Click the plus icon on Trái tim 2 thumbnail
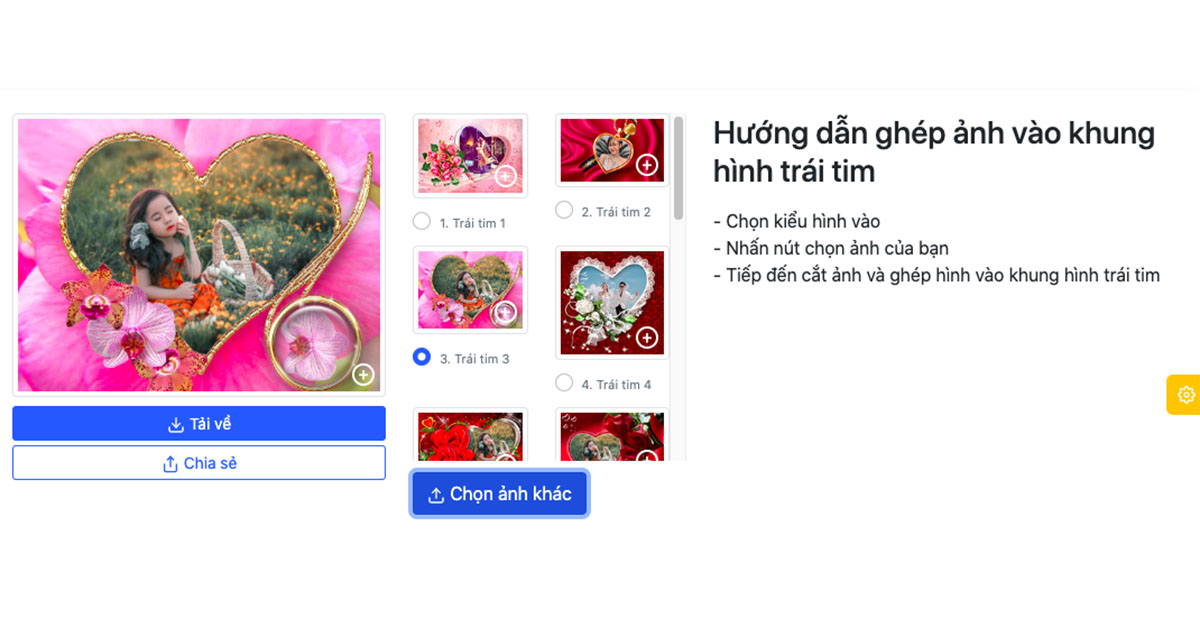 647,164
